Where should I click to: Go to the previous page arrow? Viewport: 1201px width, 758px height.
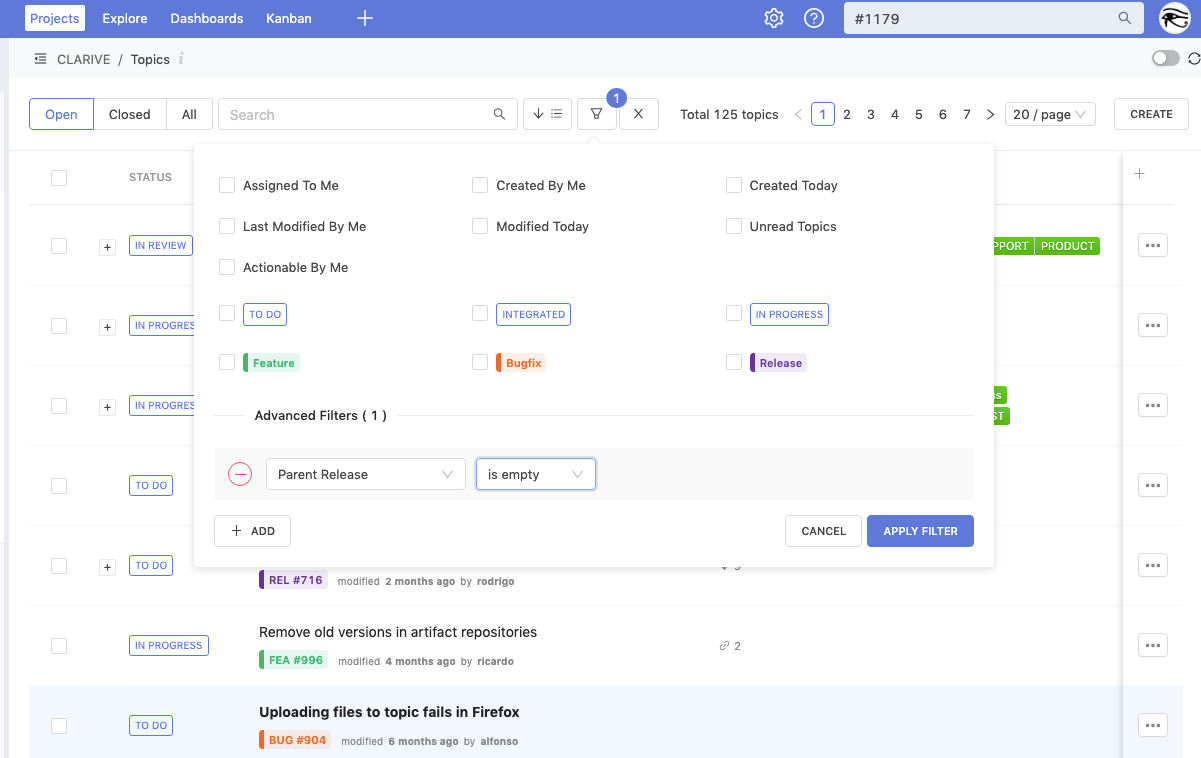pos(798,114)
